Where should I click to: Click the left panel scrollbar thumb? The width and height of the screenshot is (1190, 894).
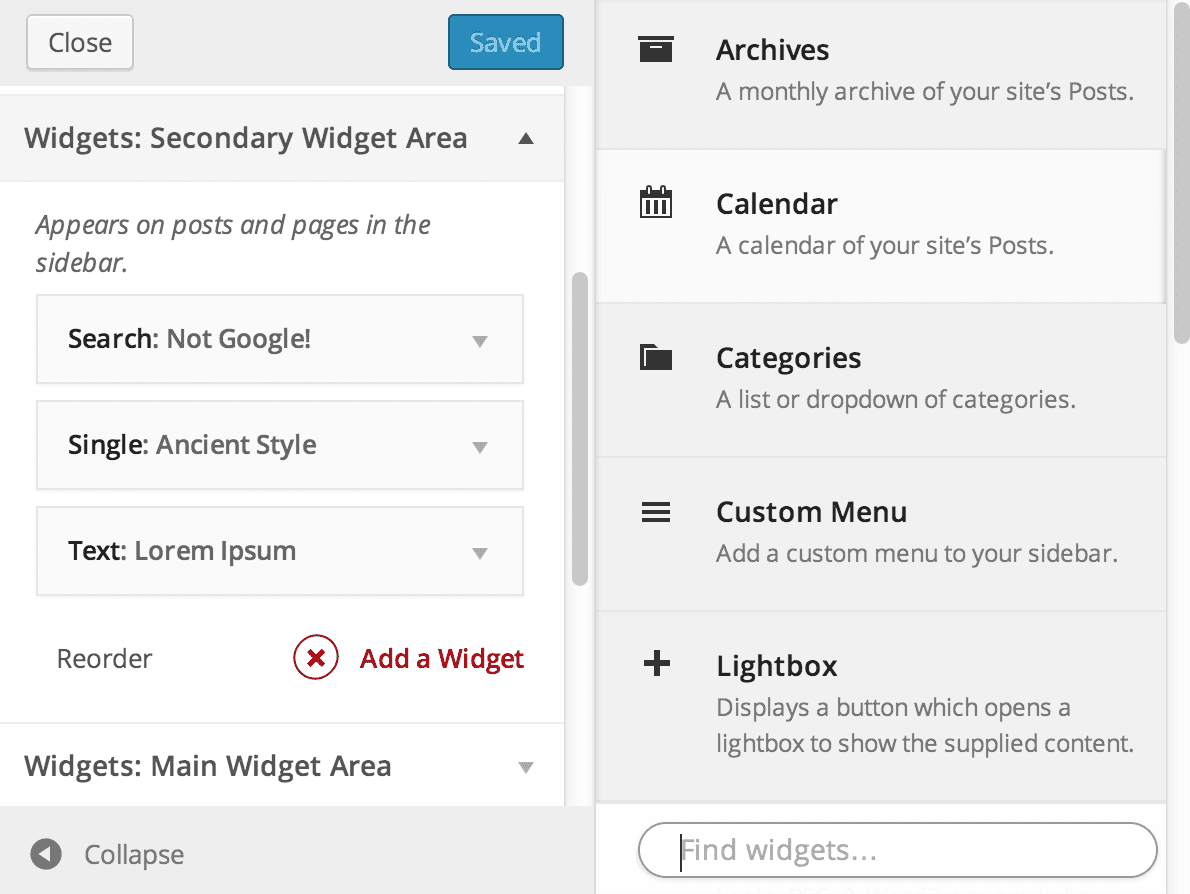(x=579, y=428)
